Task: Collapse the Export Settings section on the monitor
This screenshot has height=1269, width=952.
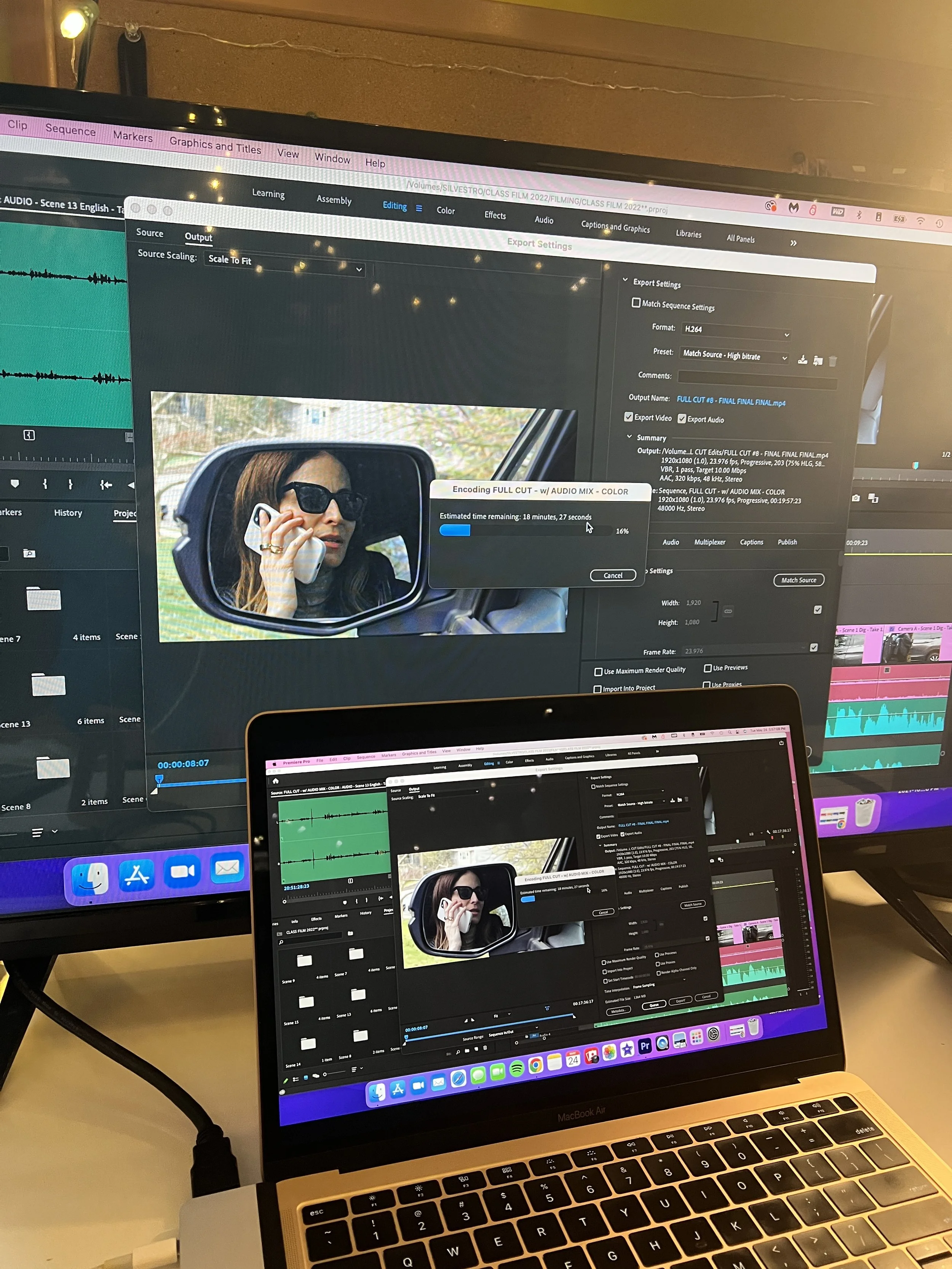Action: coord(626,280)
